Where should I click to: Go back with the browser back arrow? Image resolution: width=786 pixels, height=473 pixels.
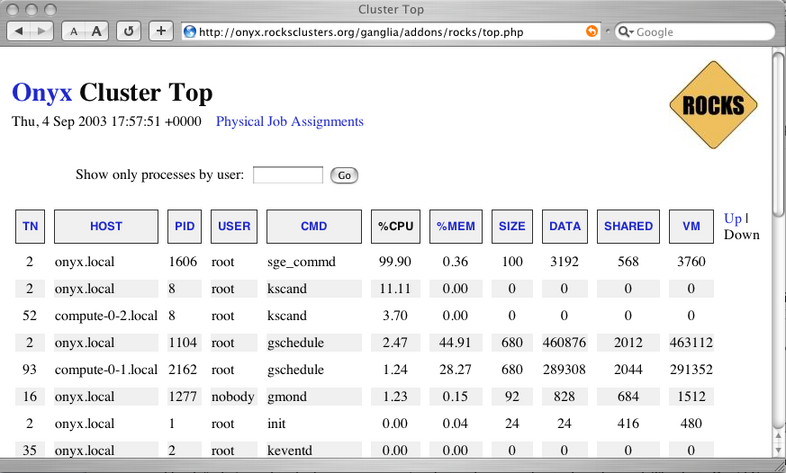pos(19,31)
